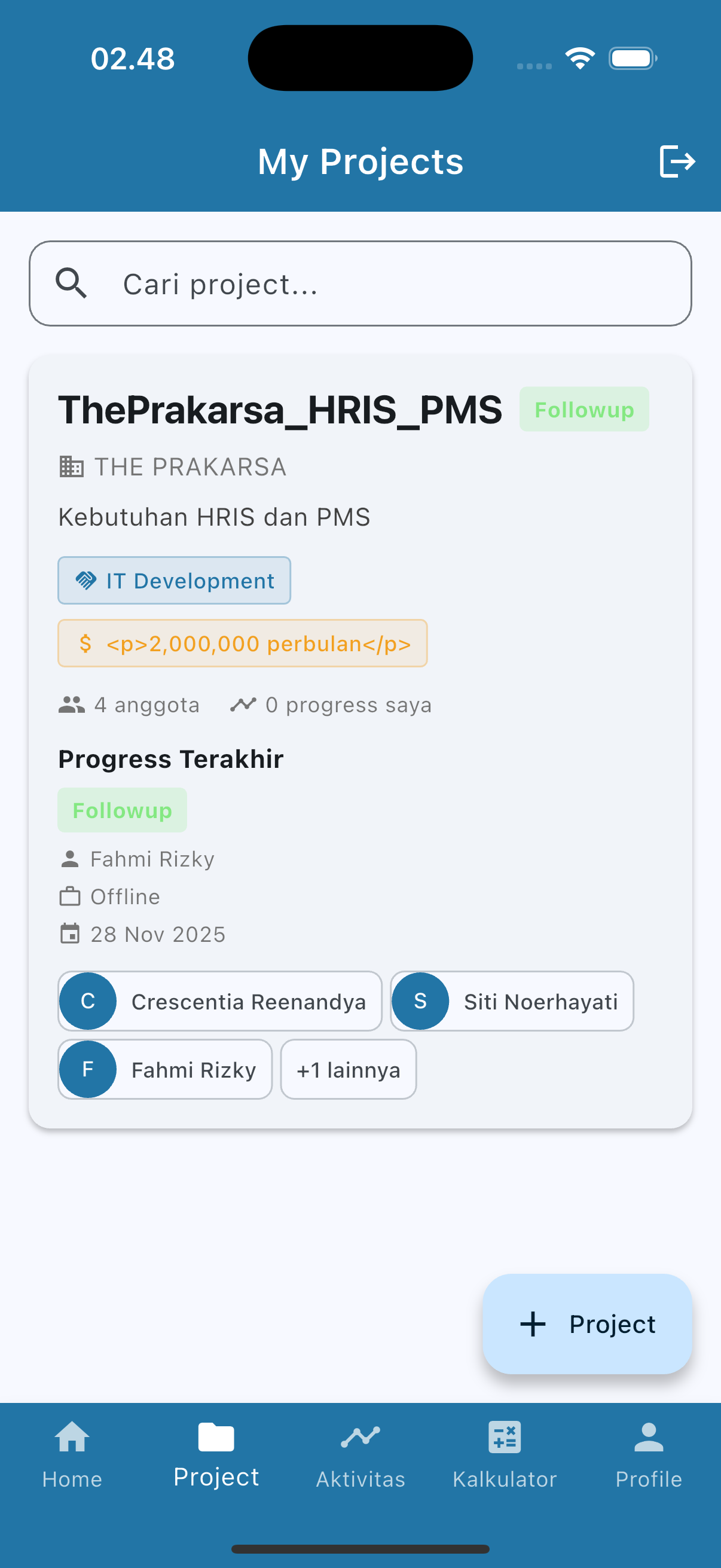
Task: Tap the calendar icon beside 28 Nov 2025
Action: tap(70, 934)
